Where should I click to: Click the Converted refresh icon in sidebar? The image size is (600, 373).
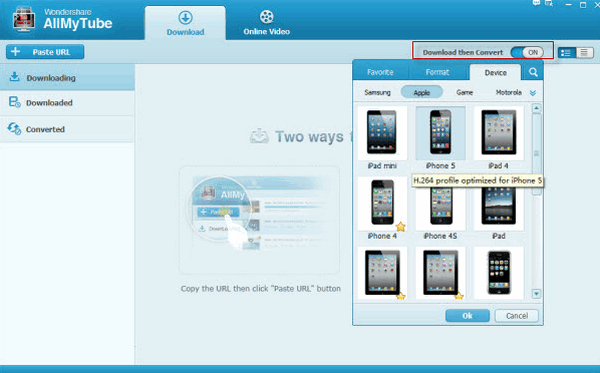(14, 129)
